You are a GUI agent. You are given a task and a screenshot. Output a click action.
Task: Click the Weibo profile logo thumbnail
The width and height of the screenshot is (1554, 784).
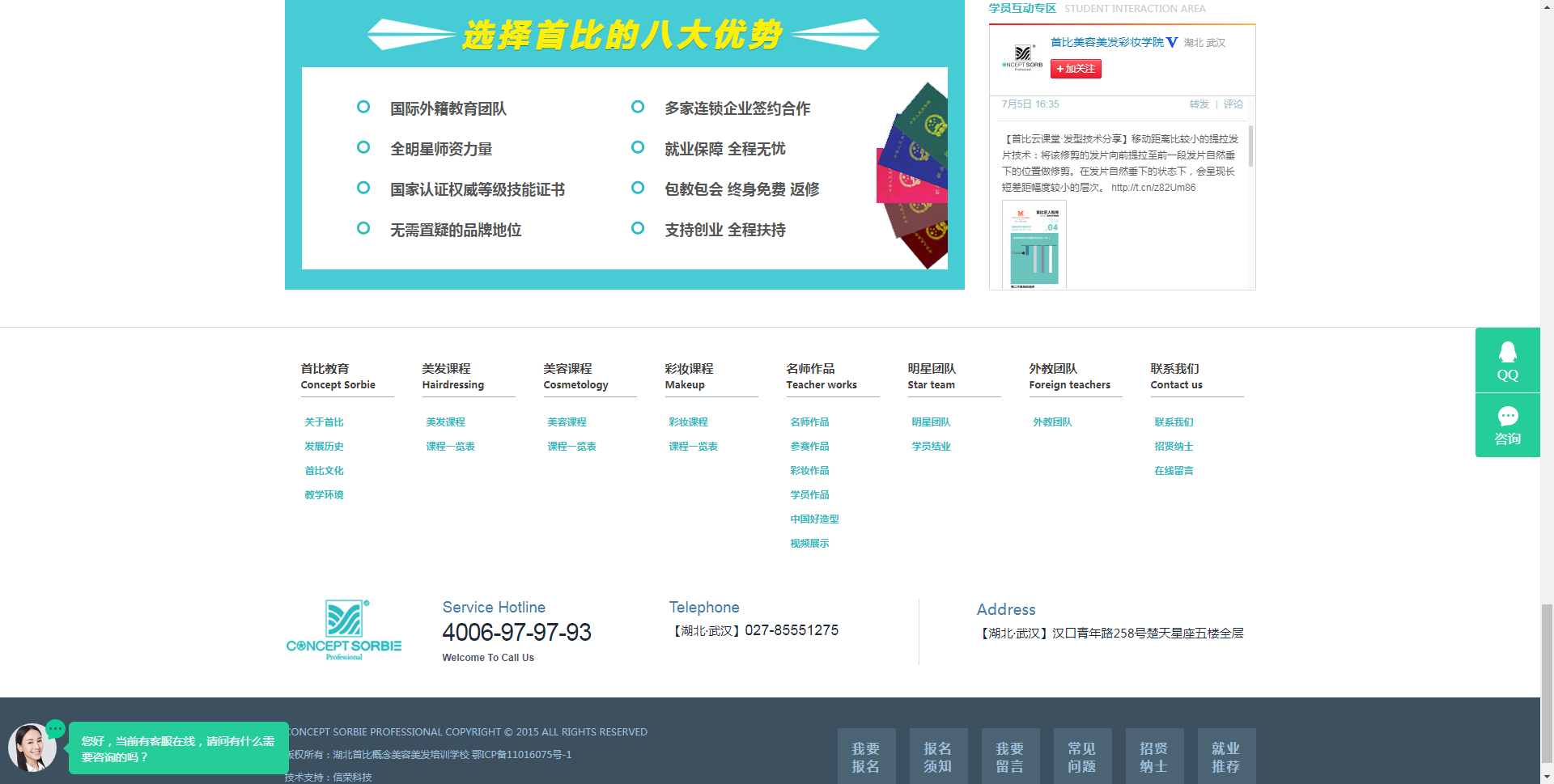click(x=1022, y=57)
